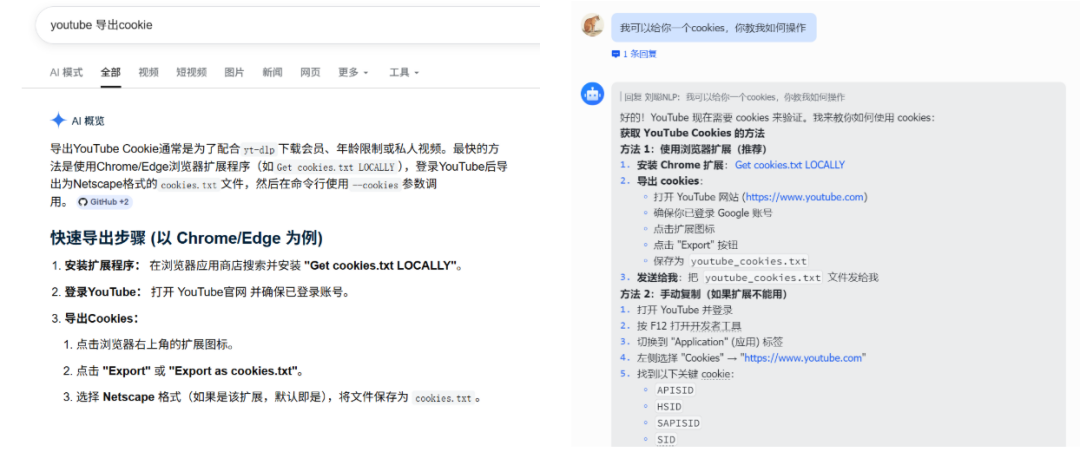
Task: Open the 短视频 search tab
Action: (191, 72)
